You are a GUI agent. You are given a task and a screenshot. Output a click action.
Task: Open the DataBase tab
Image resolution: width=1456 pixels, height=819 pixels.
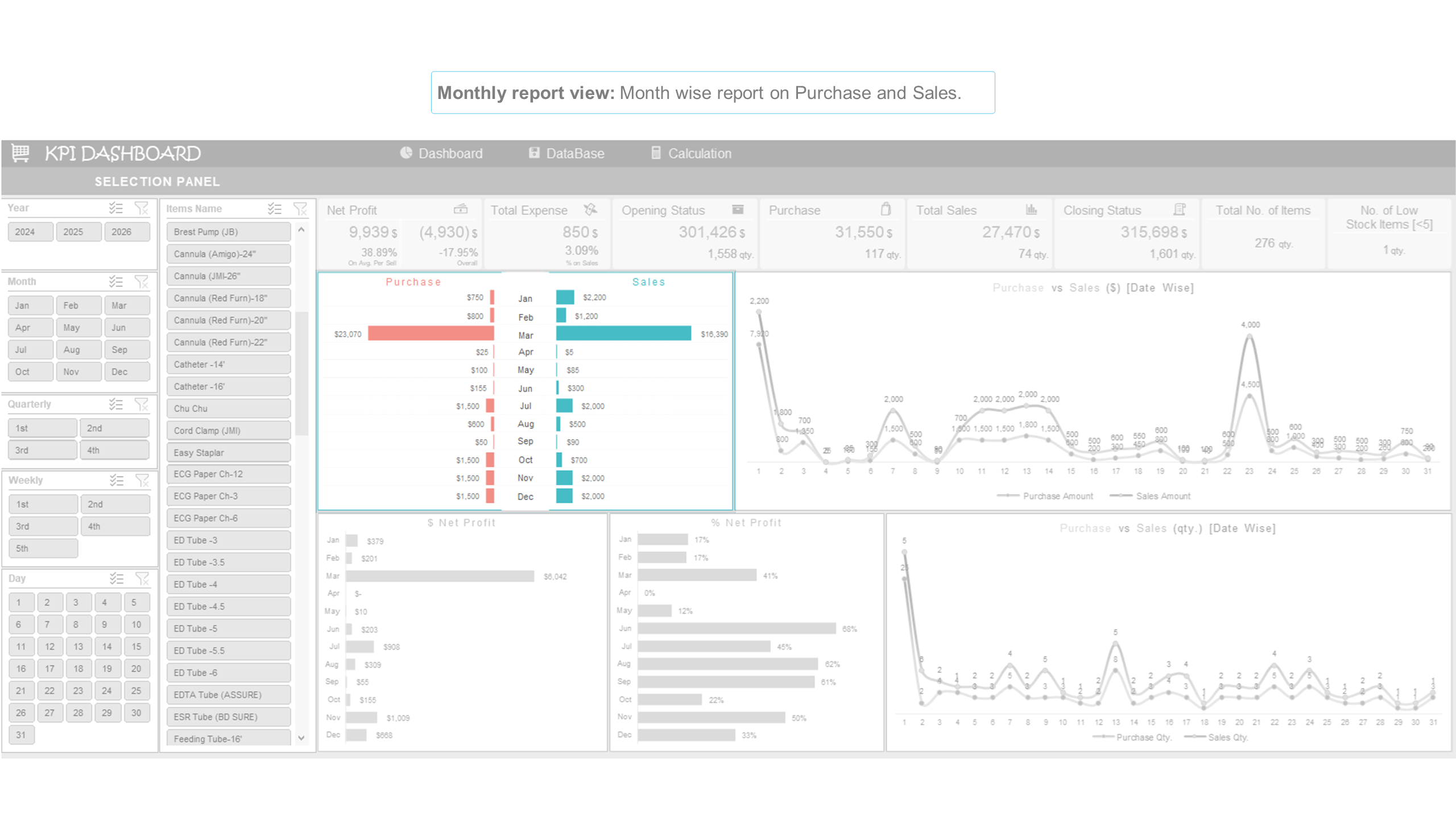566,154
